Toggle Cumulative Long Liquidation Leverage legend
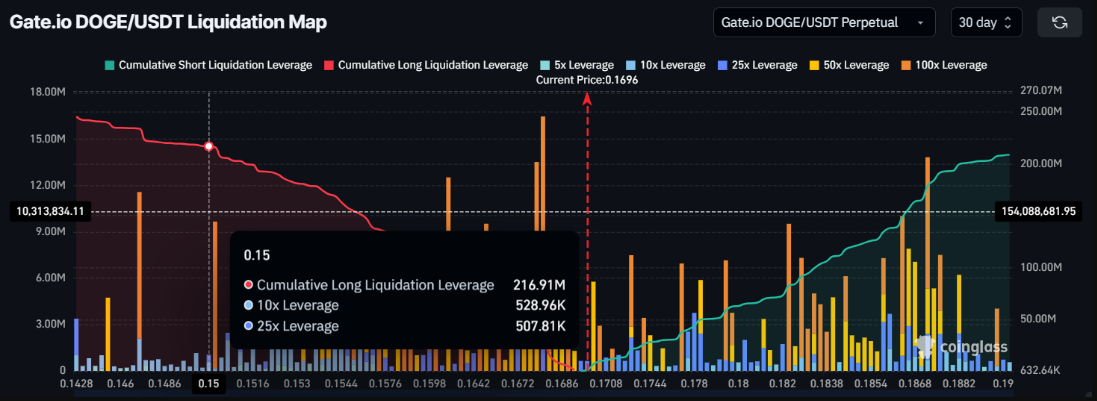Screen dimensions: 1097x401 point(426,65)
